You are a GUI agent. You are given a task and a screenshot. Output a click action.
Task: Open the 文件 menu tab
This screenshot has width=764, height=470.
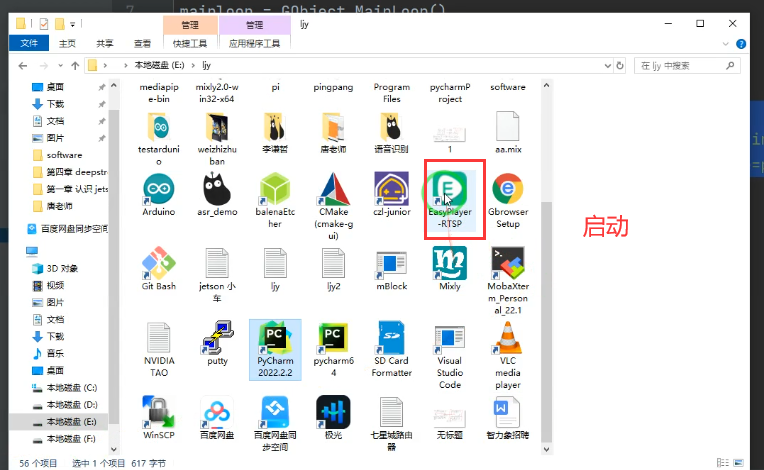(x=29, y=43)
